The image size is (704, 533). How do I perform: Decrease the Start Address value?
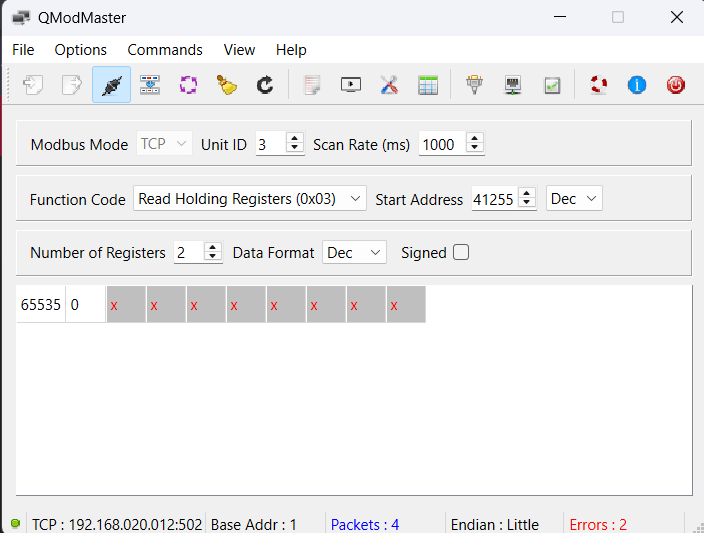tap(527, 204)
